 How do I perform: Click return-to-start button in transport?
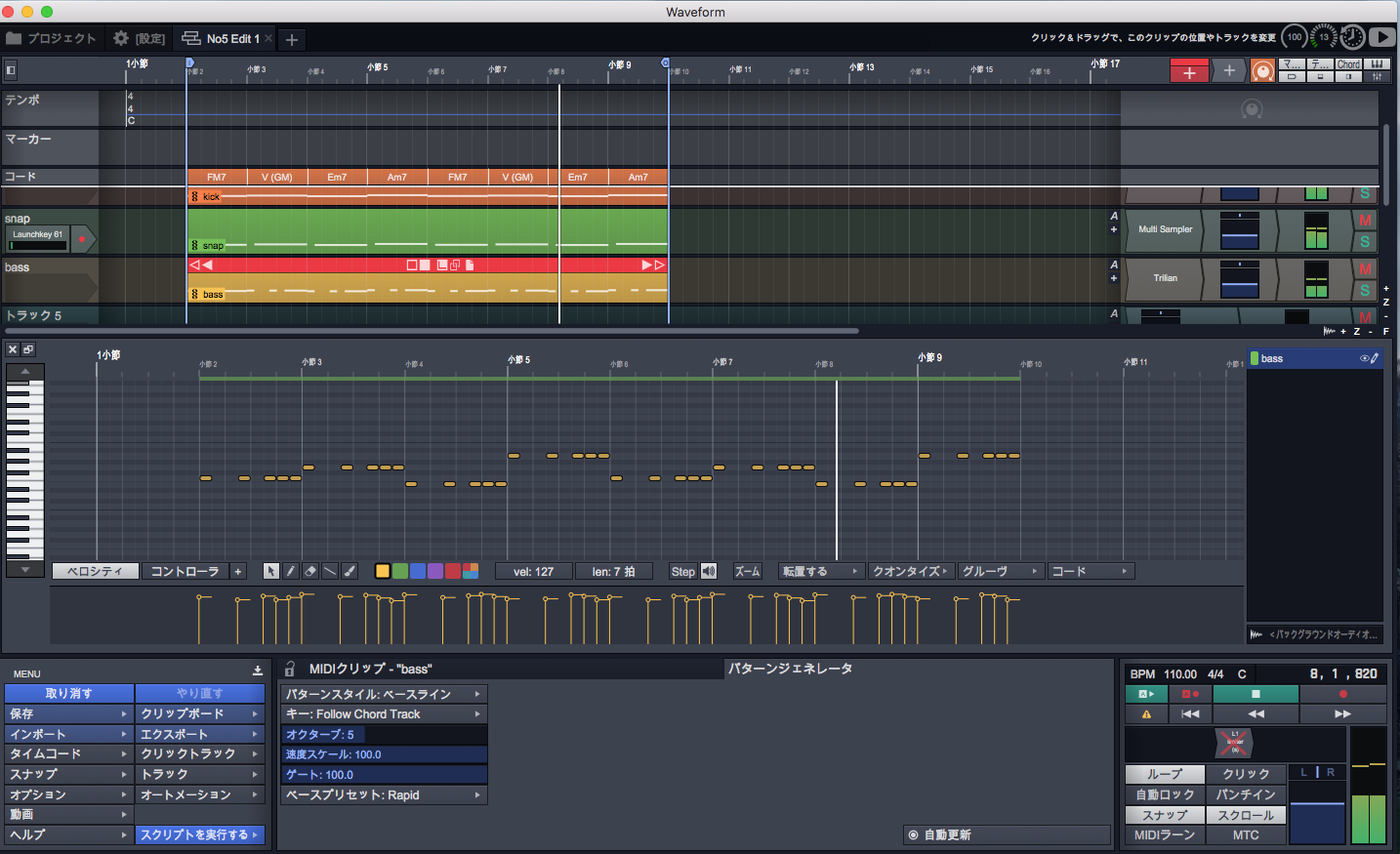click(1190, 714)
